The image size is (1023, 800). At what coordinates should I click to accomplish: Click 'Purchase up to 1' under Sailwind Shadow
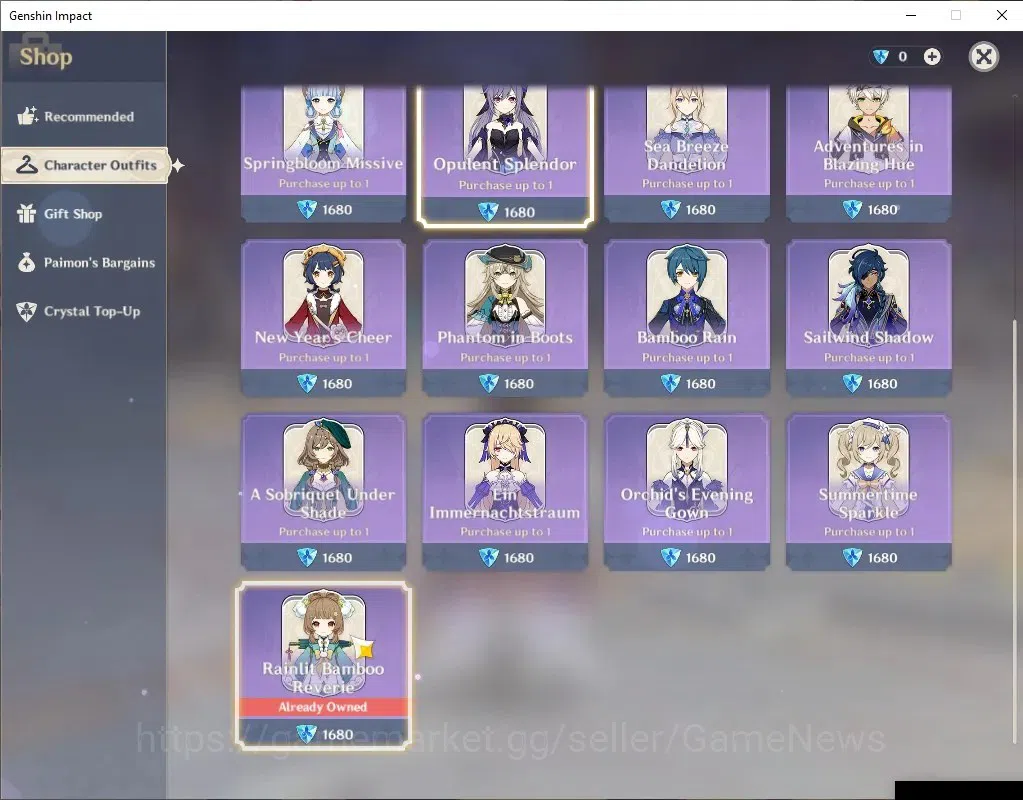[869, 358]
